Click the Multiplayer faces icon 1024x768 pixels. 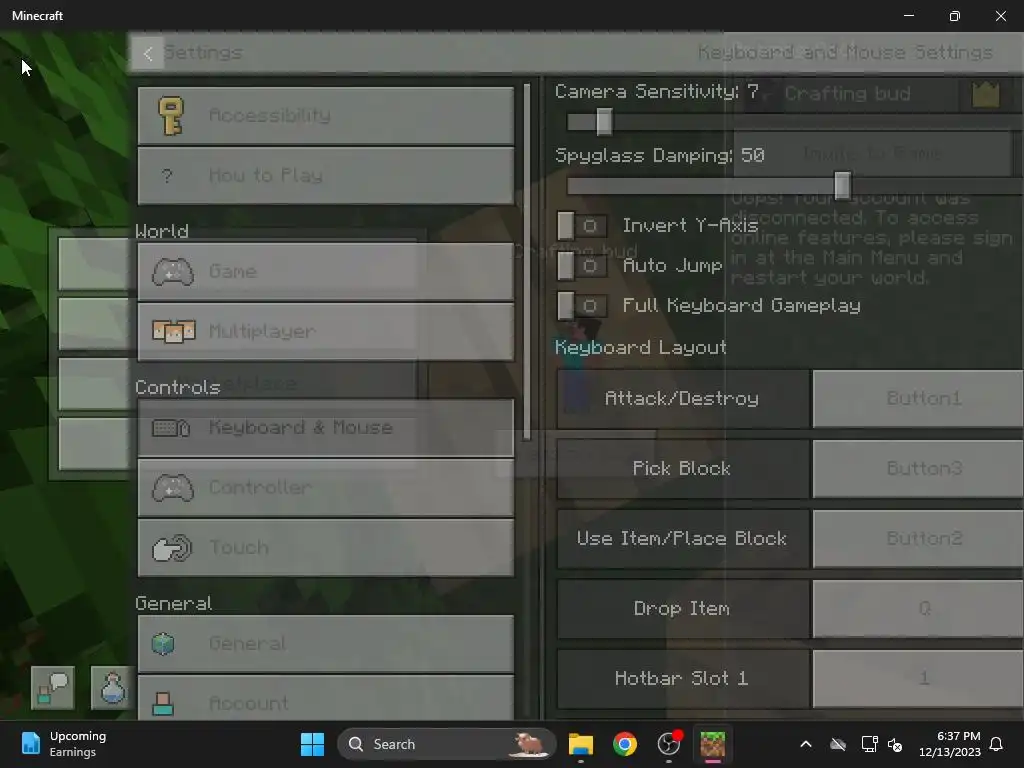click(173, 331)
